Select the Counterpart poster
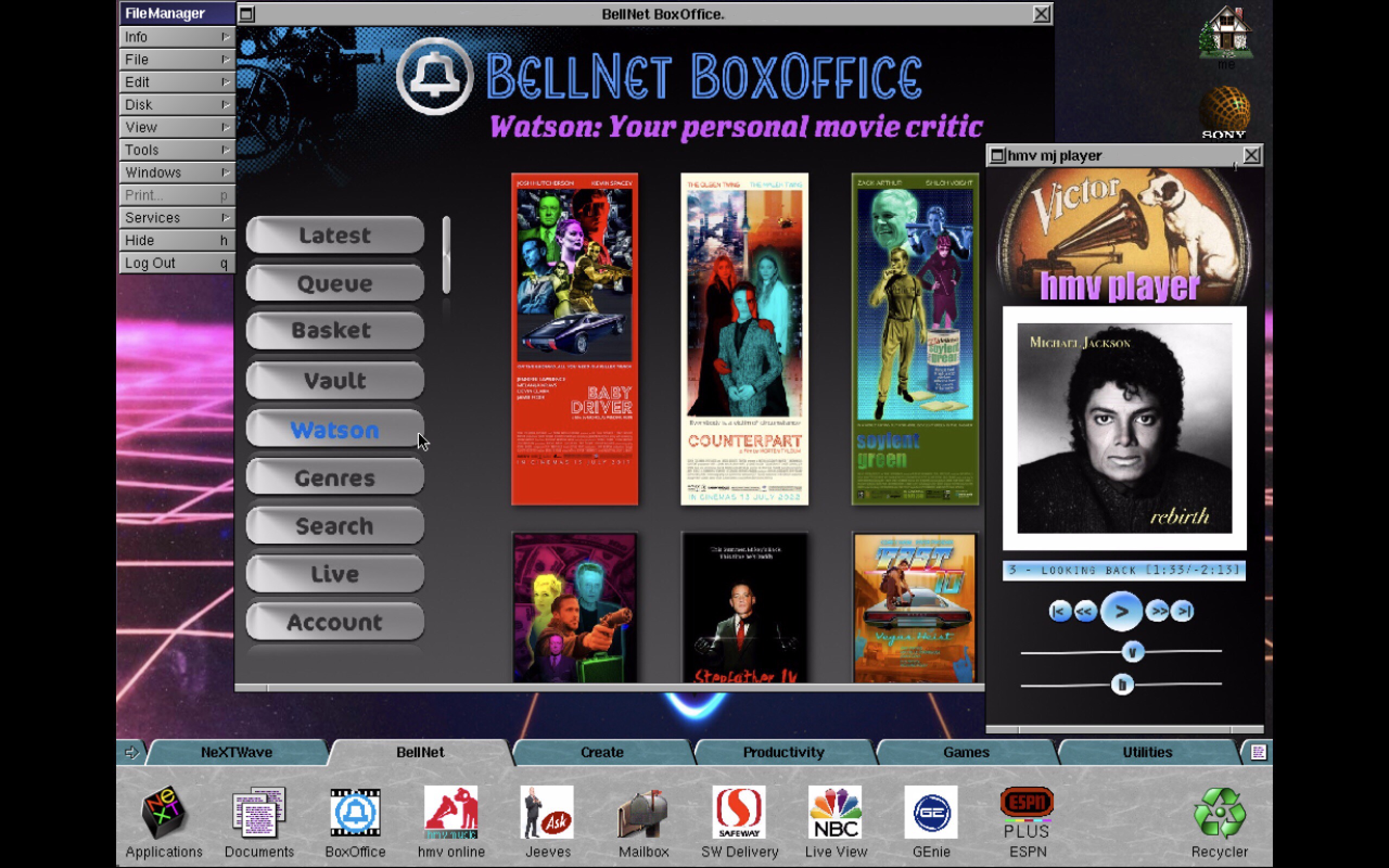The height and width of the screenshot is (868, 1389). (744, 339)
